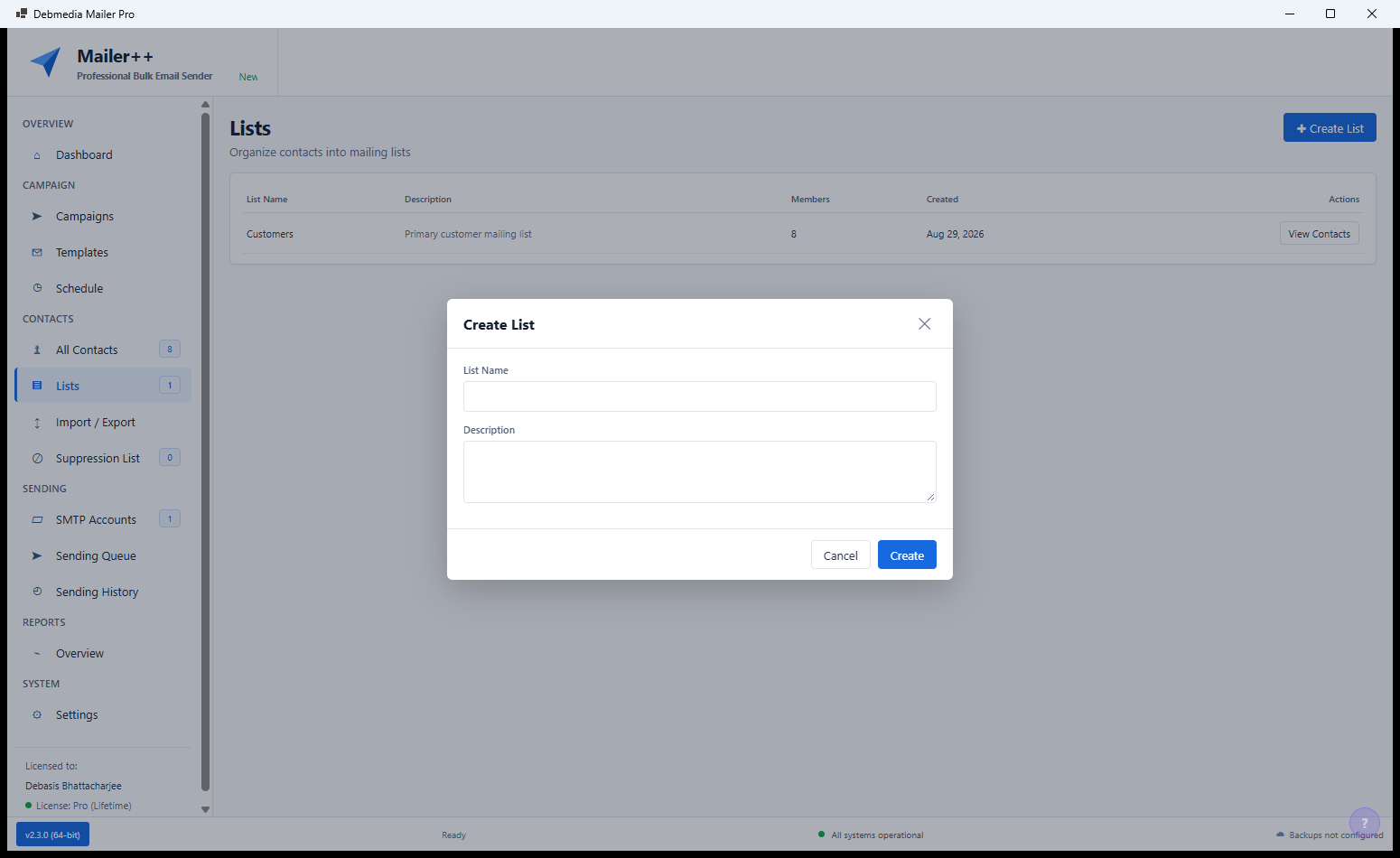Focus the Description text area

[x=700, y=471]
